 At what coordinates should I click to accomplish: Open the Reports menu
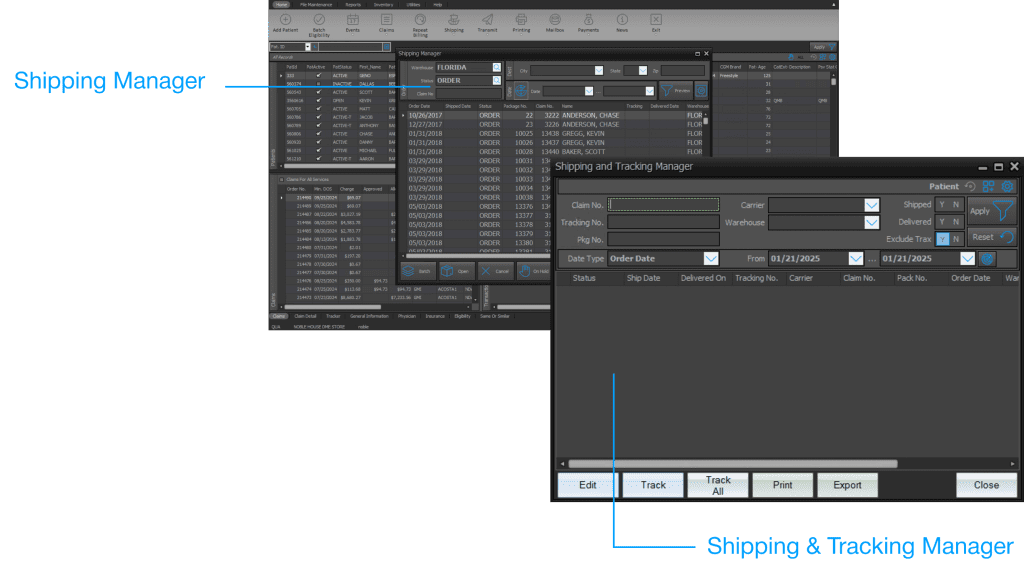click(351, 4)
